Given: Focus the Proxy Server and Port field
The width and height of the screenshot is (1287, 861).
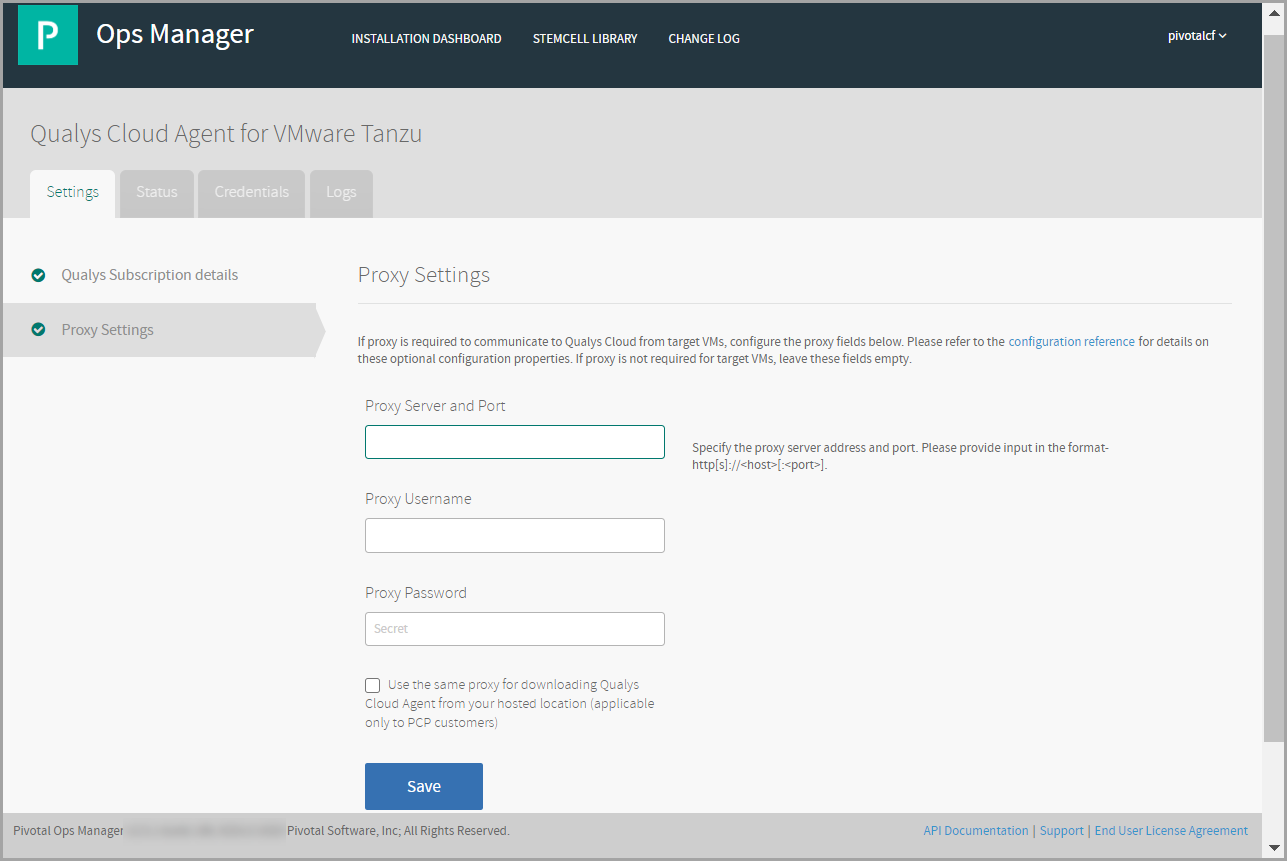Looking at the screenshot, I should 515,442.
